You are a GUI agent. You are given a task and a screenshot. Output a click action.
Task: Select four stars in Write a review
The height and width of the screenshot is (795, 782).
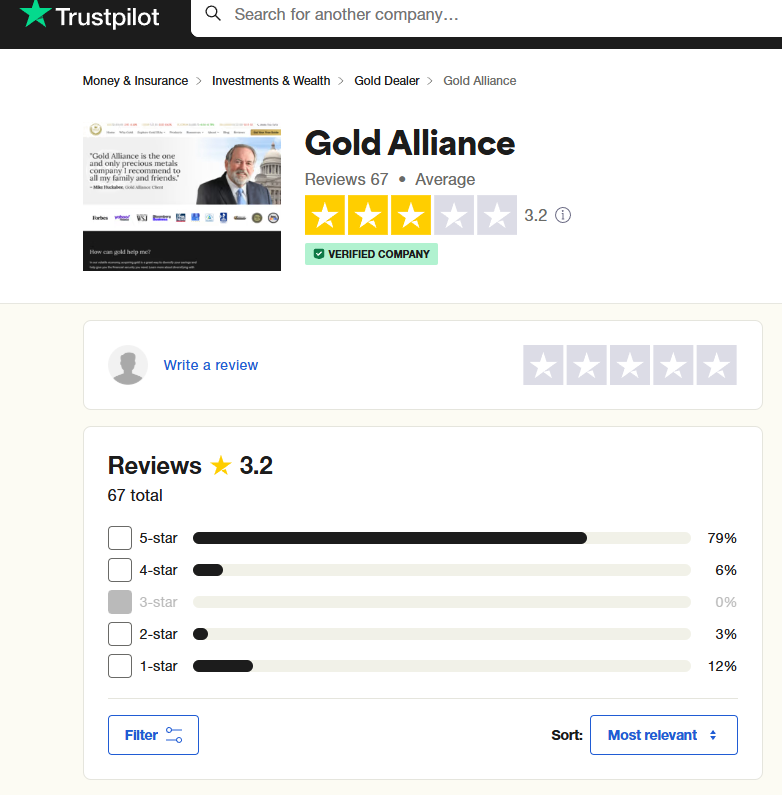point(673,365)
